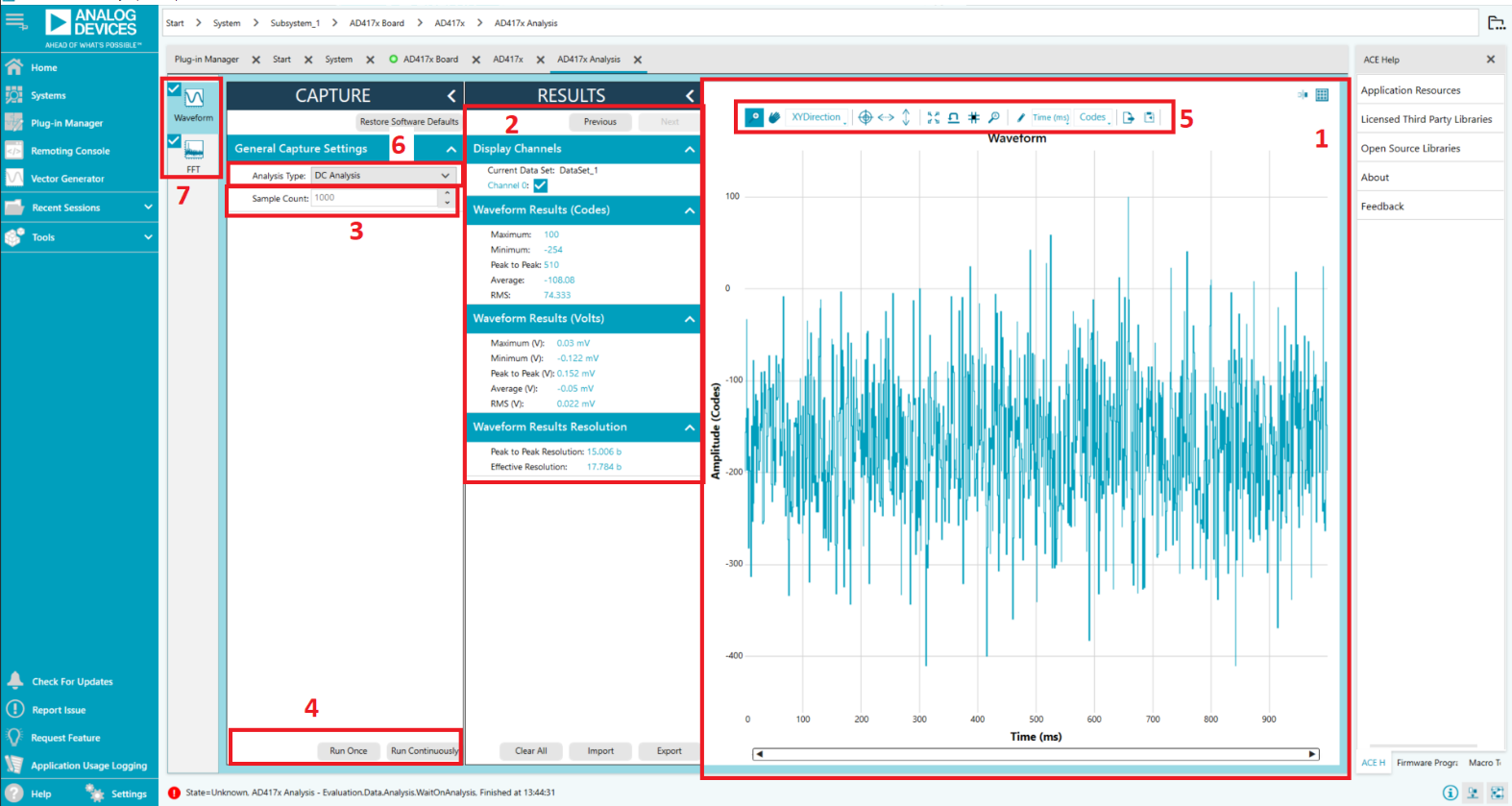The width and height of the screenshot is (1512, 806).
Task: Click the Import button
Action: [x=600, y=751]
